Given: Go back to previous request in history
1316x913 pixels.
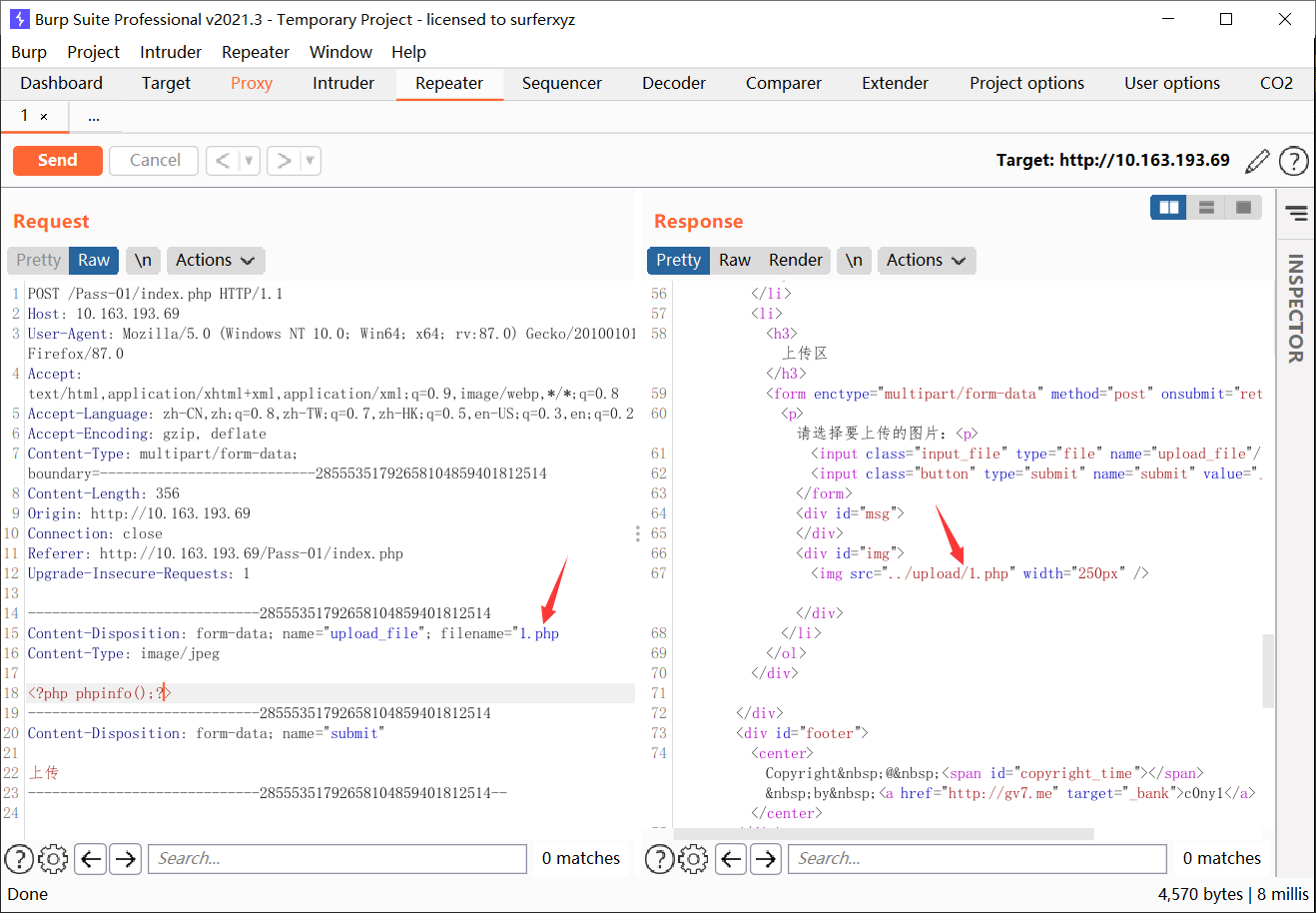Looking at the screenshot, I should coord(223,160).
